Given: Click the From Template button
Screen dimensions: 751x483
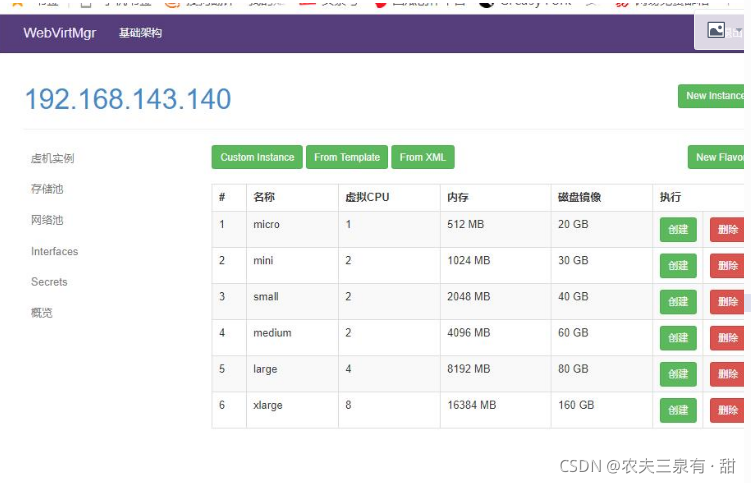Looking at the screenshot, I should pos(347,157).
